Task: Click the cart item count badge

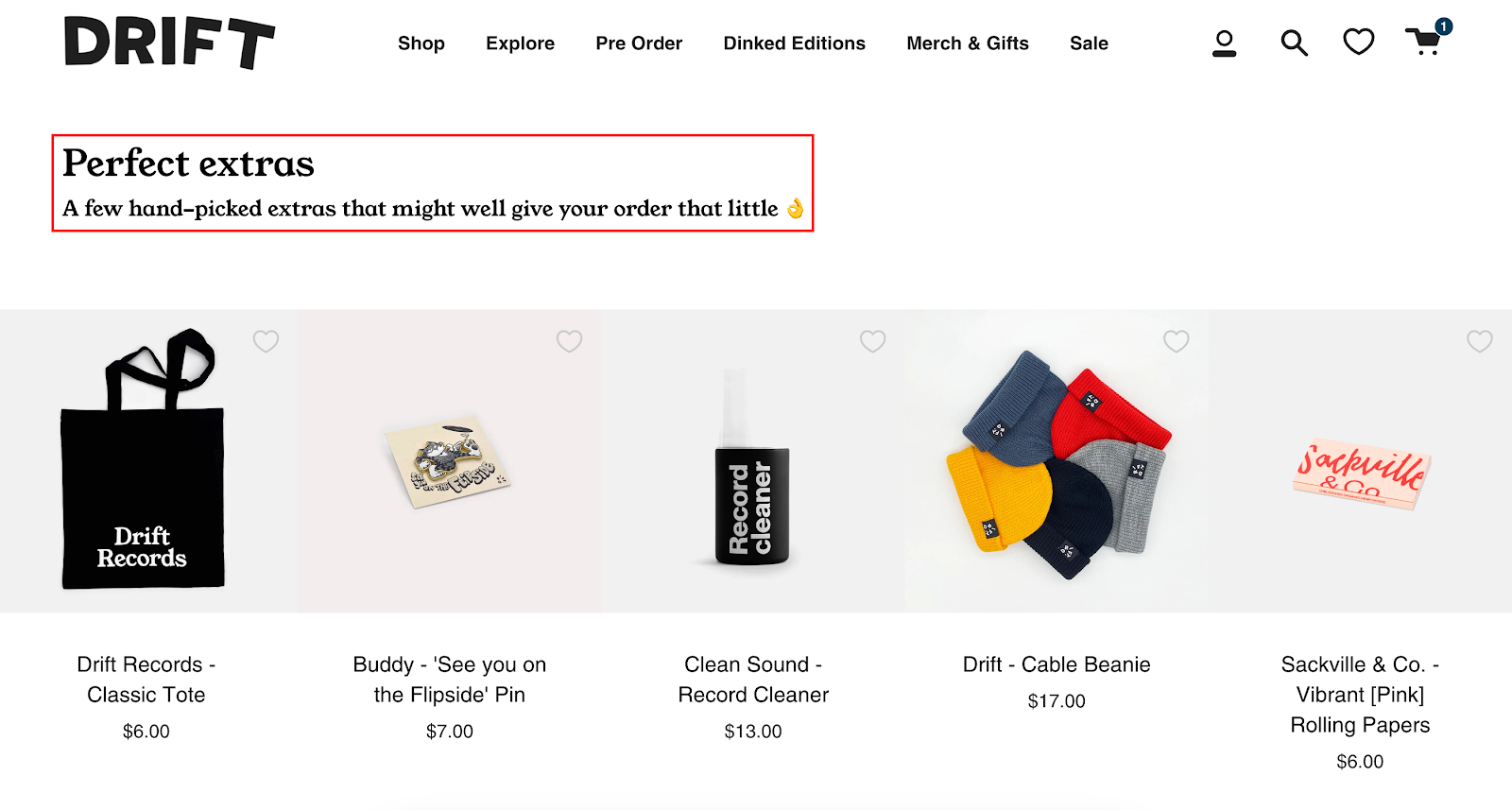Action: coord(1442,27)
